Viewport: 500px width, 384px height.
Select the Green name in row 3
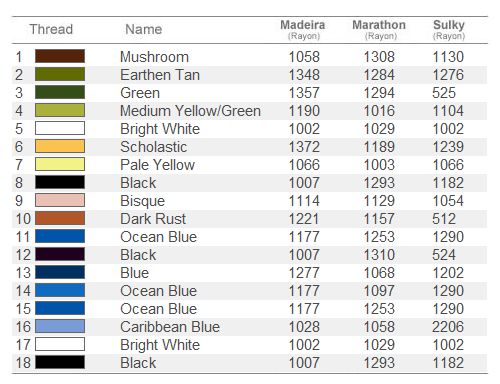pyautogui.click(x=140, y=93)
